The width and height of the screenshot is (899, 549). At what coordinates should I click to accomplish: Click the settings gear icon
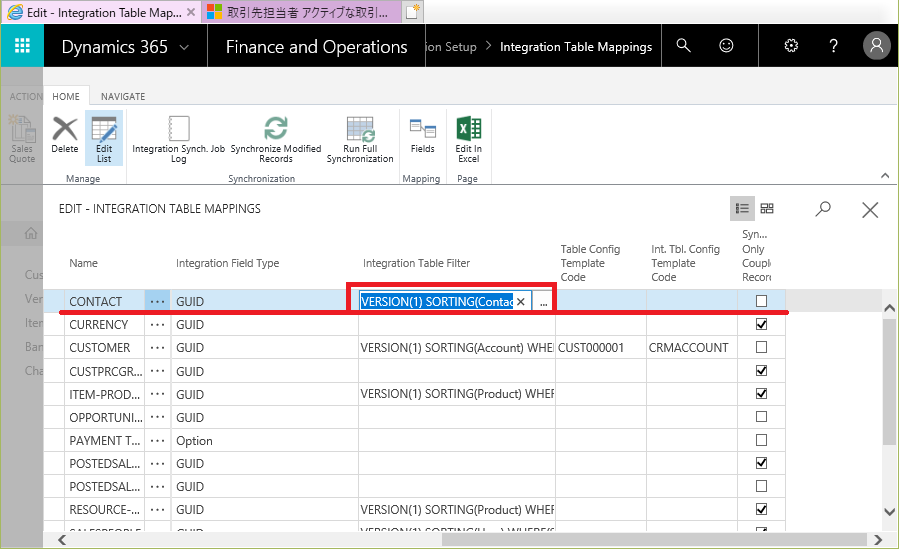791,46
